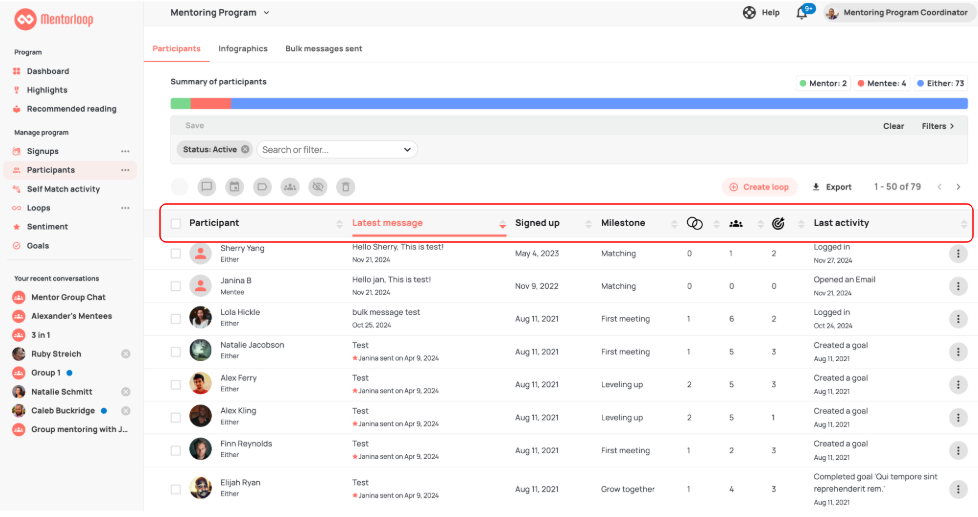Select Natalie Jacobson's row checkbox
The width and height of the screenshot is (978, 517).
pos(176,352)
